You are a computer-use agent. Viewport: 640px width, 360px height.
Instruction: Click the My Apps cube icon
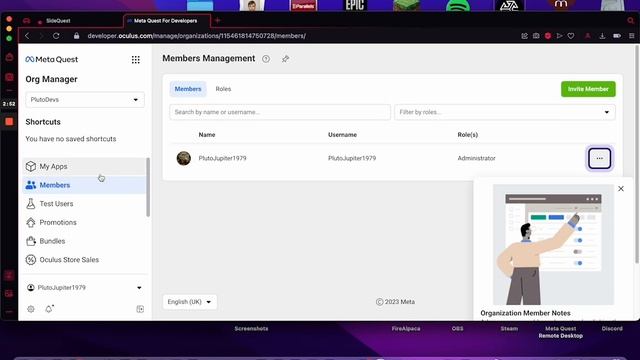click(31, 166)
